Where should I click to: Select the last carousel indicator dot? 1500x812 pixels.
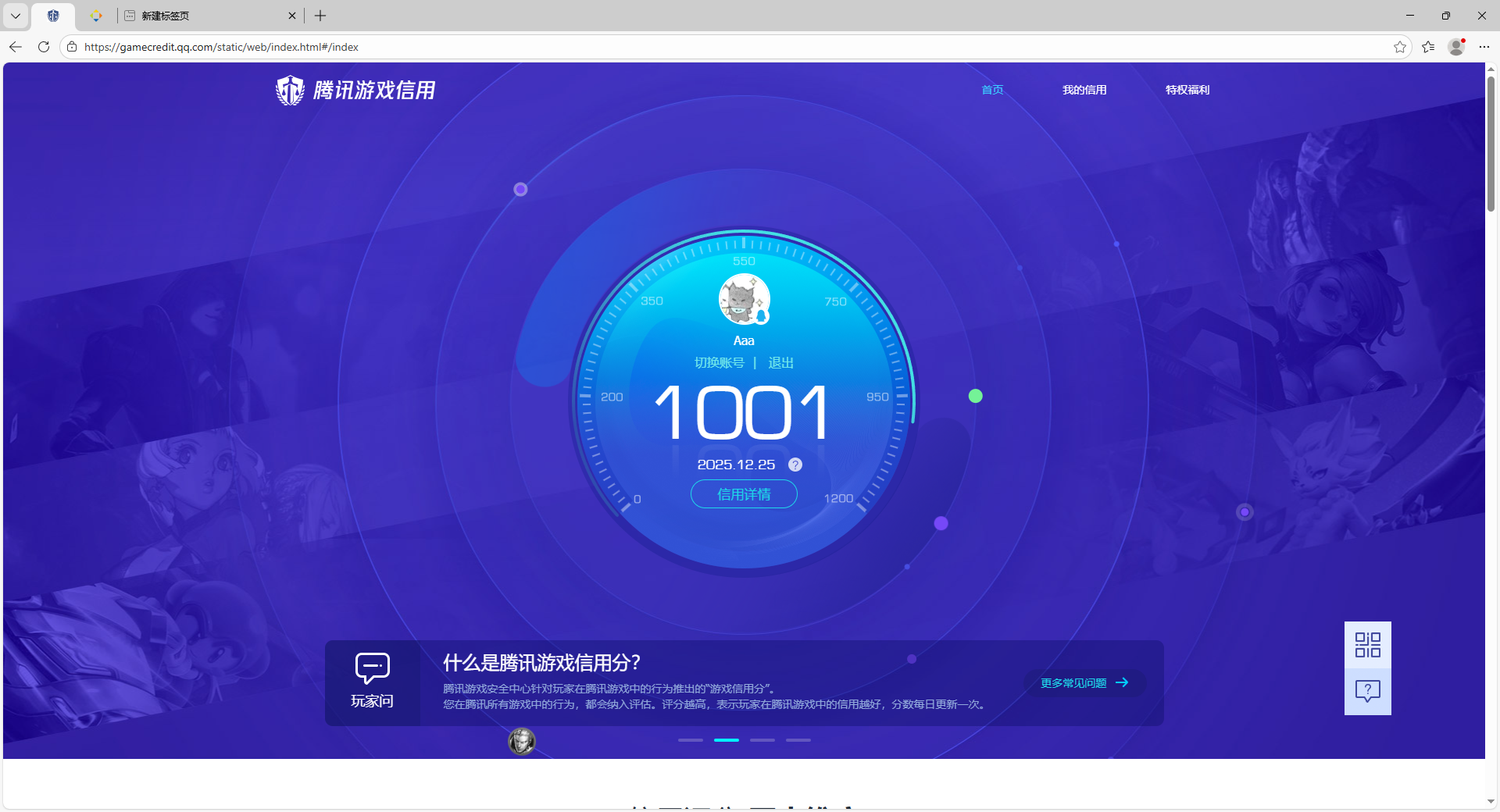point(798,740)
